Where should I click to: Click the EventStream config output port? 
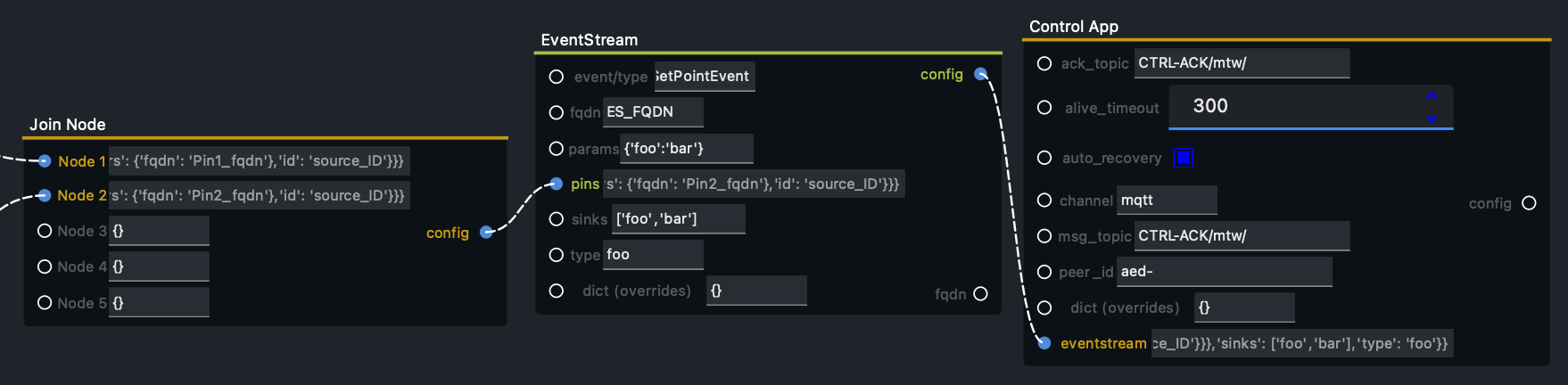coord(980,74)
